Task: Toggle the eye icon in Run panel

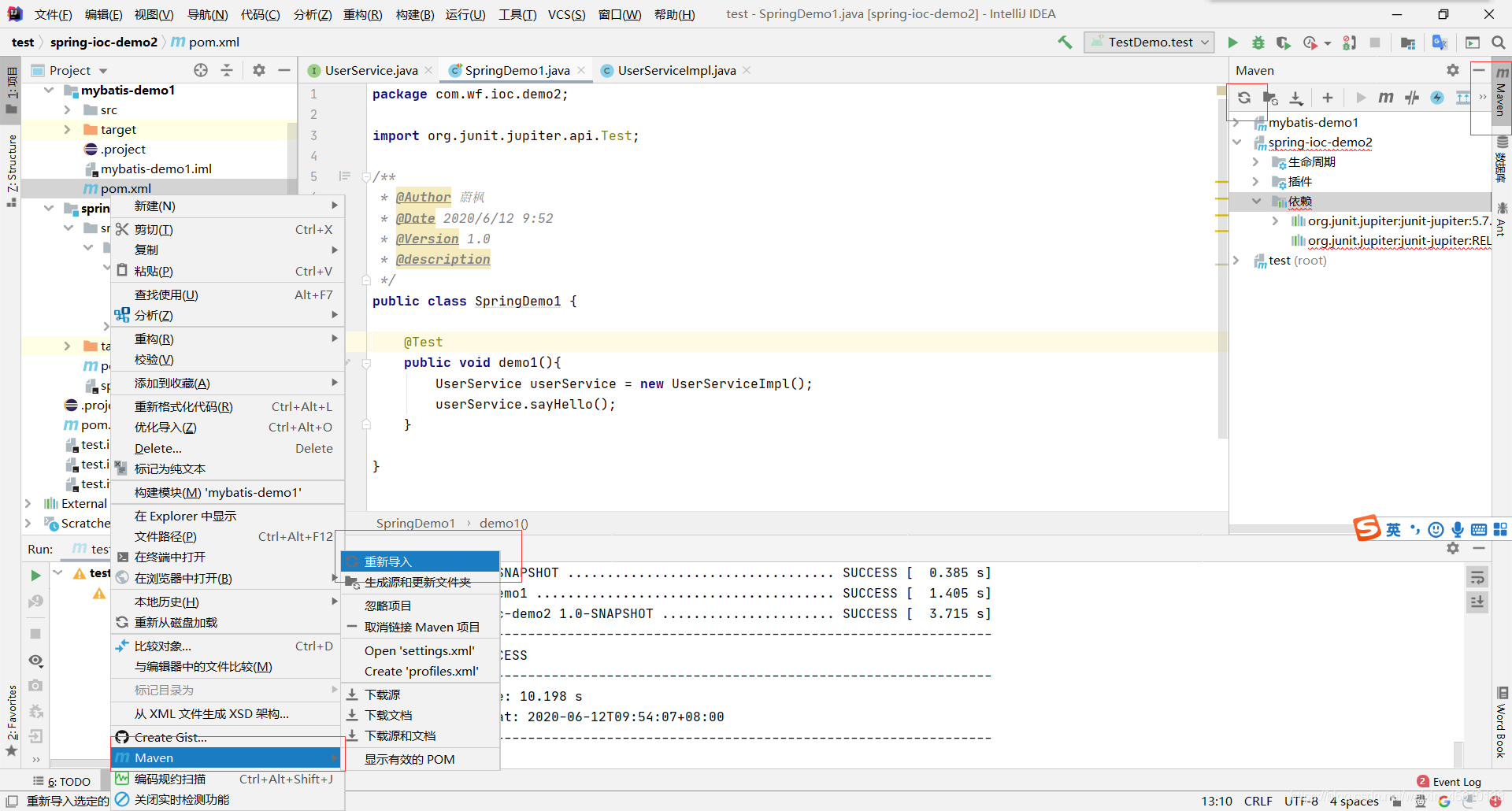Action: 35,660
